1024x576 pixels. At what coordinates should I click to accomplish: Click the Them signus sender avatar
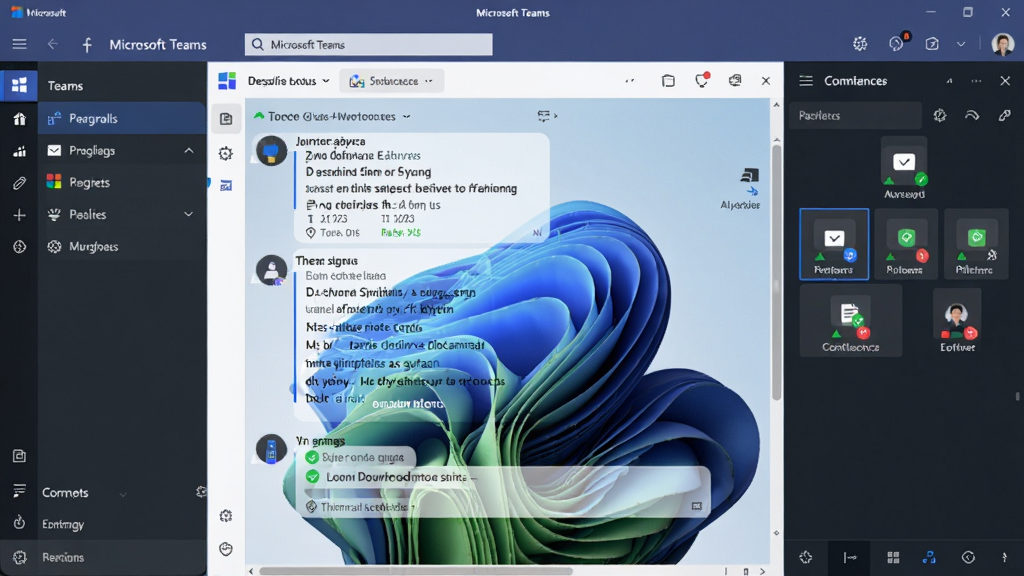(271, 270)
